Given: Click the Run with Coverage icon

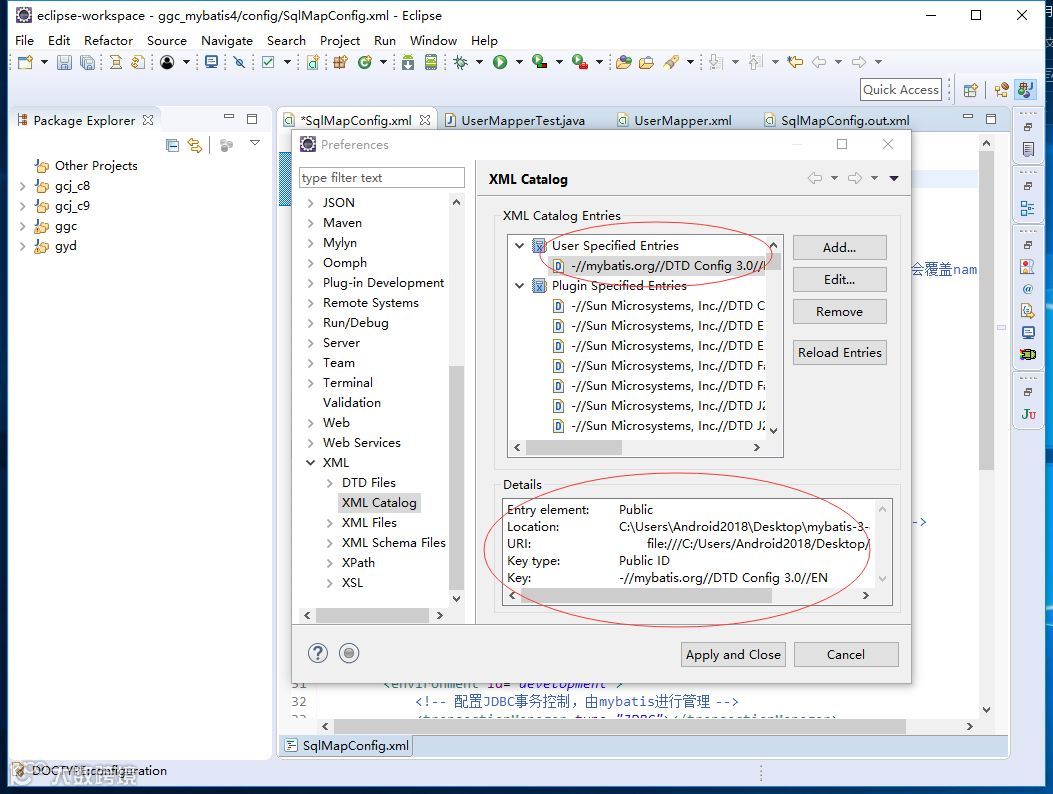Looking at the screenshot, I should (539, 62).
